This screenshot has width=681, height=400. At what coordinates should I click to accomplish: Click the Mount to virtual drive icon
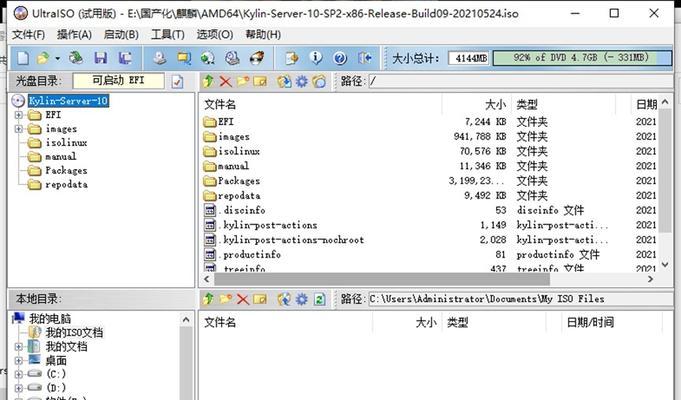pyautogui.click(x=232, y=58)
